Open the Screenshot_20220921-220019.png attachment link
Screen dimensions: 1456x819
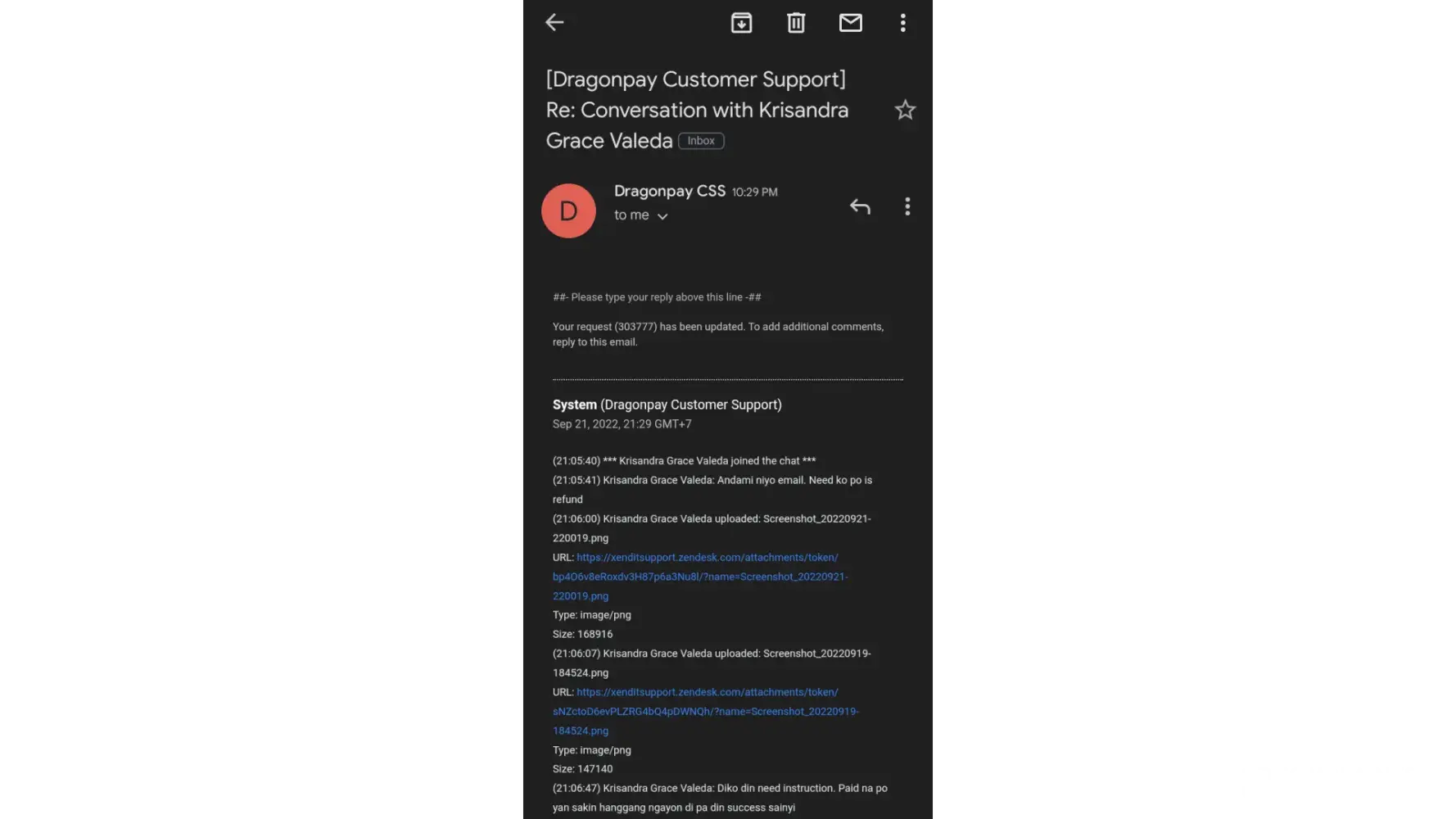[x=700, y=577]
